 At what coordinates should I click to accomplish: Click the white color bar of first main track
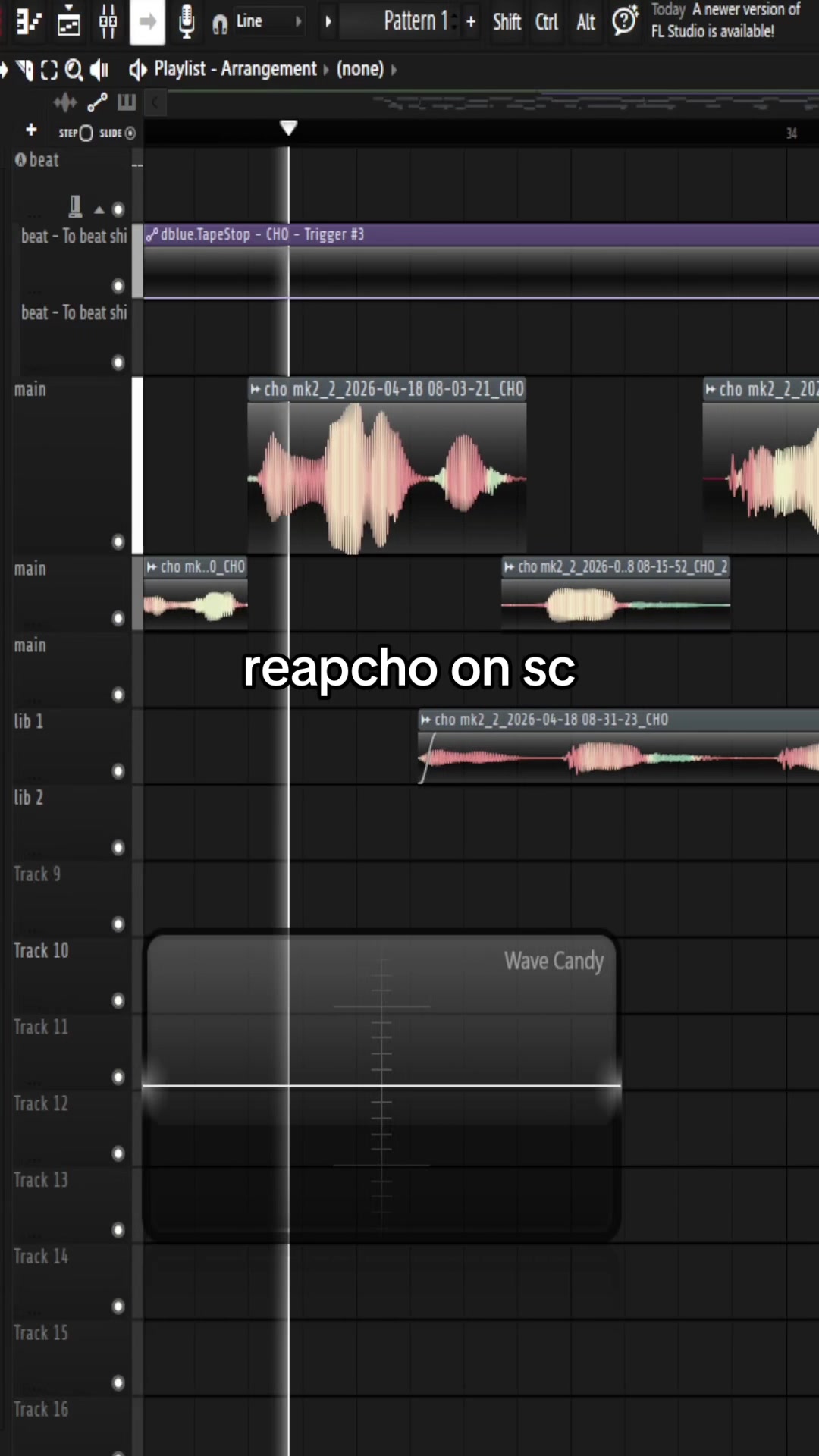[x=137, y=465]
